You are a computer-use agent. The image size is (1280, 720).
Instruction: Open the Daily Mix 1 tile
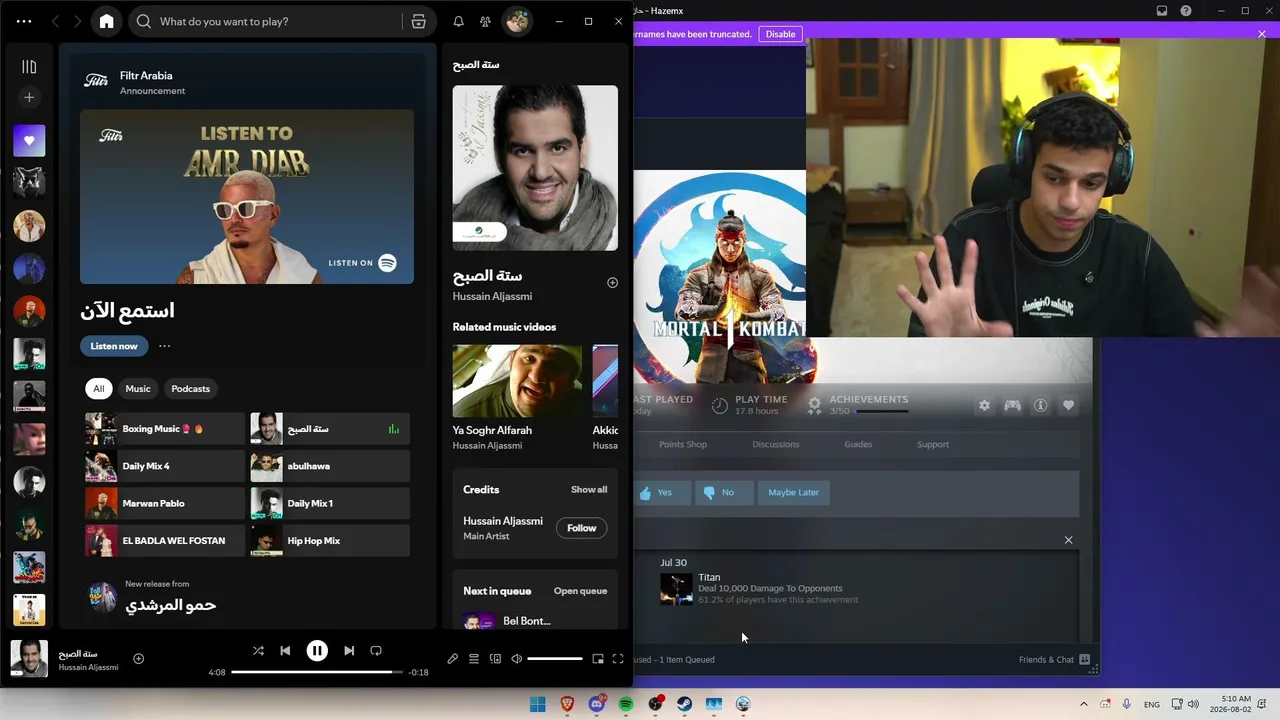pos(330,503)
